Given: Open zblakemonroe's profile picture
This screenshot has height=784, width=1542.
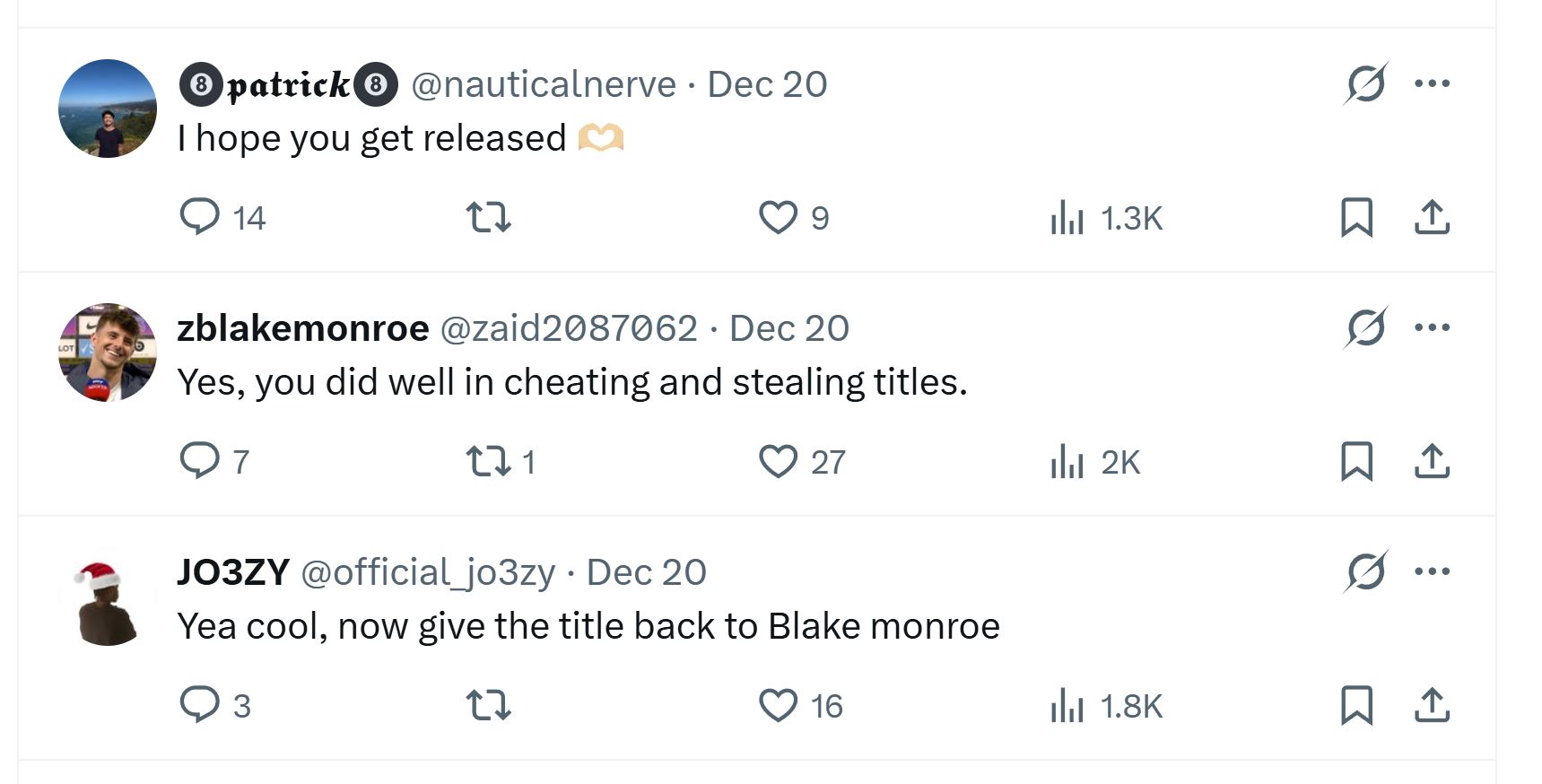Looking at the screenshot, I should [108, 352].
